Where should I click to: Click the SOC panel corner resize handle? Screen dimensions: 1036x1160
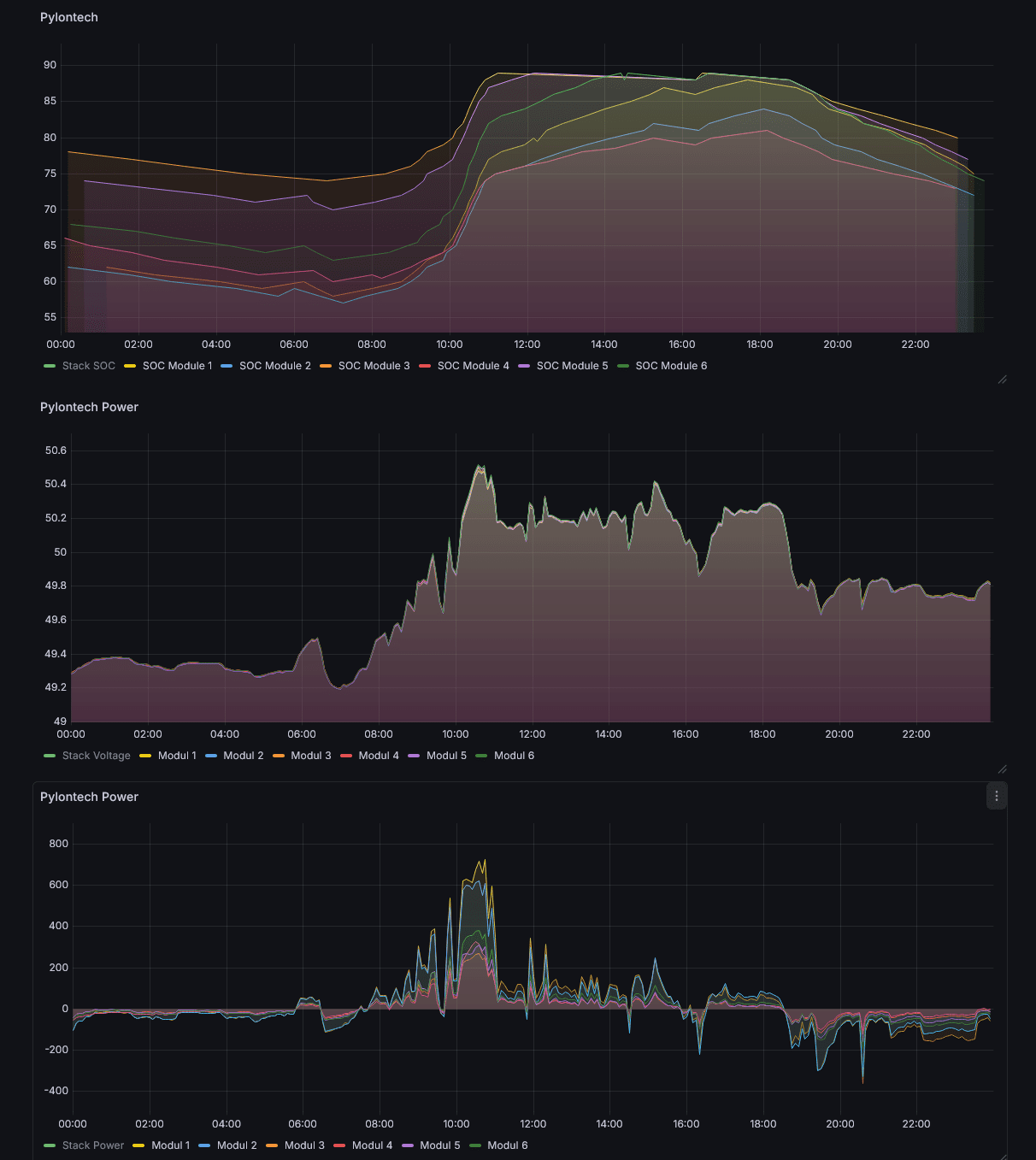click(1002, 379)
